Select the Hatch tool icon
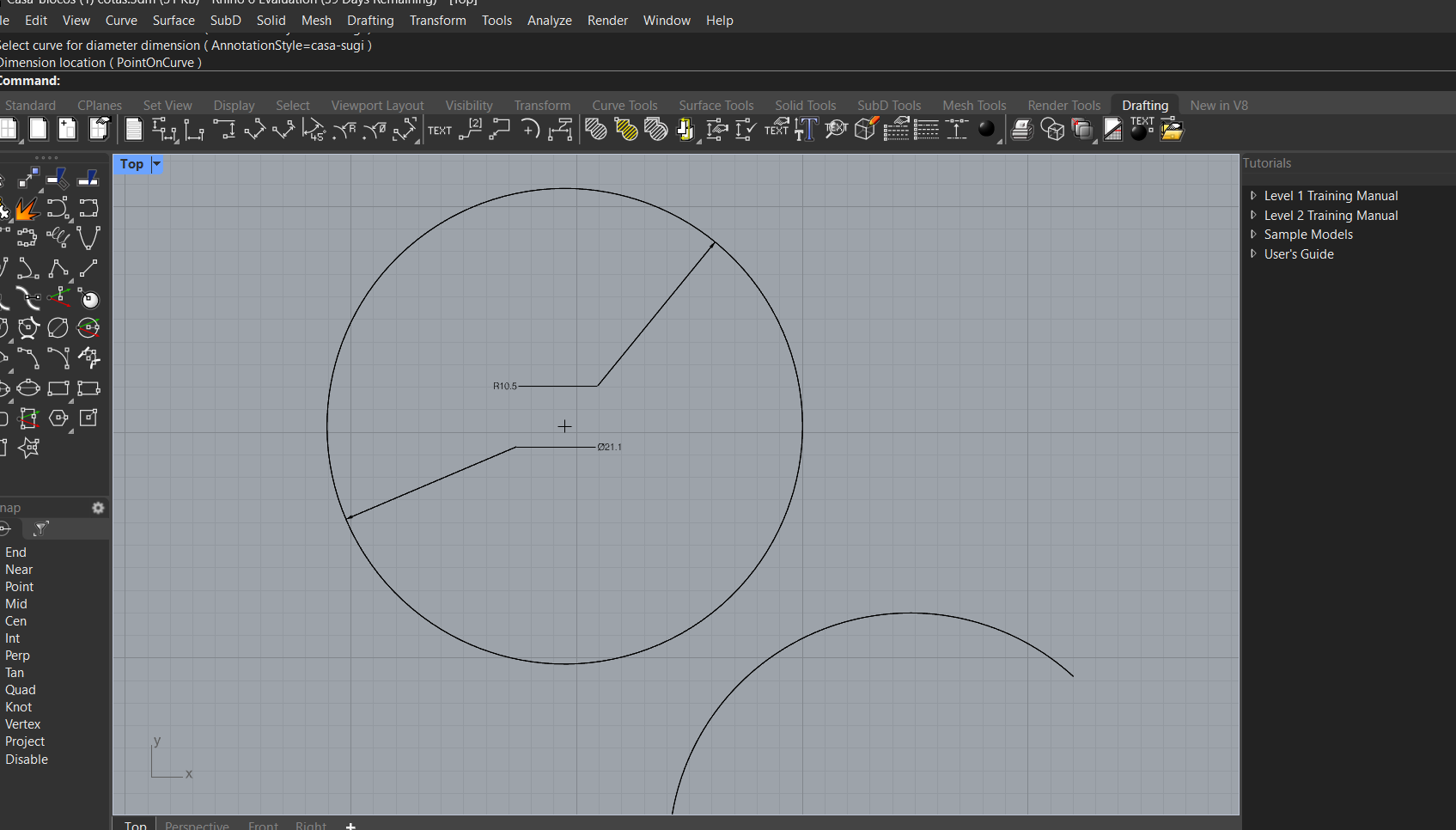The image size is (1456, 830). 595,130
